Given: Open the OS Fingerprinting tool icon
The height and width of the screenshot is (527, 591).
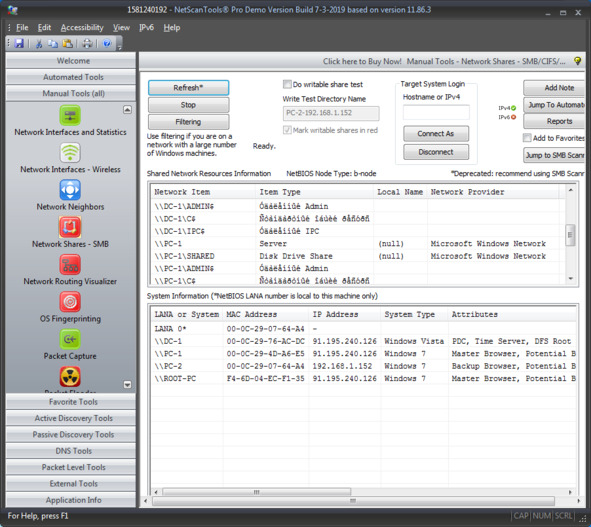Looking at the screenshot, I should [x=70, y=302].
